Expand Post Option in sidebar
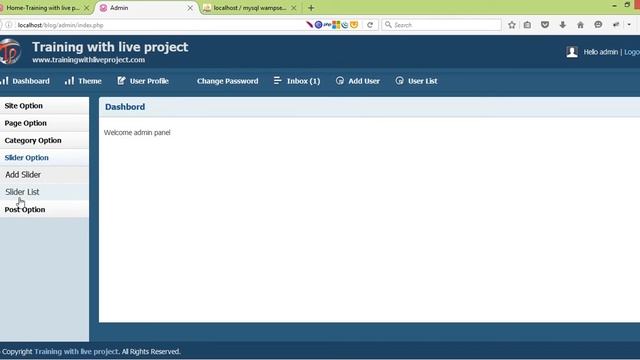Image resolution: width=640 pixels, height=360 pixels. coord(44,209)
